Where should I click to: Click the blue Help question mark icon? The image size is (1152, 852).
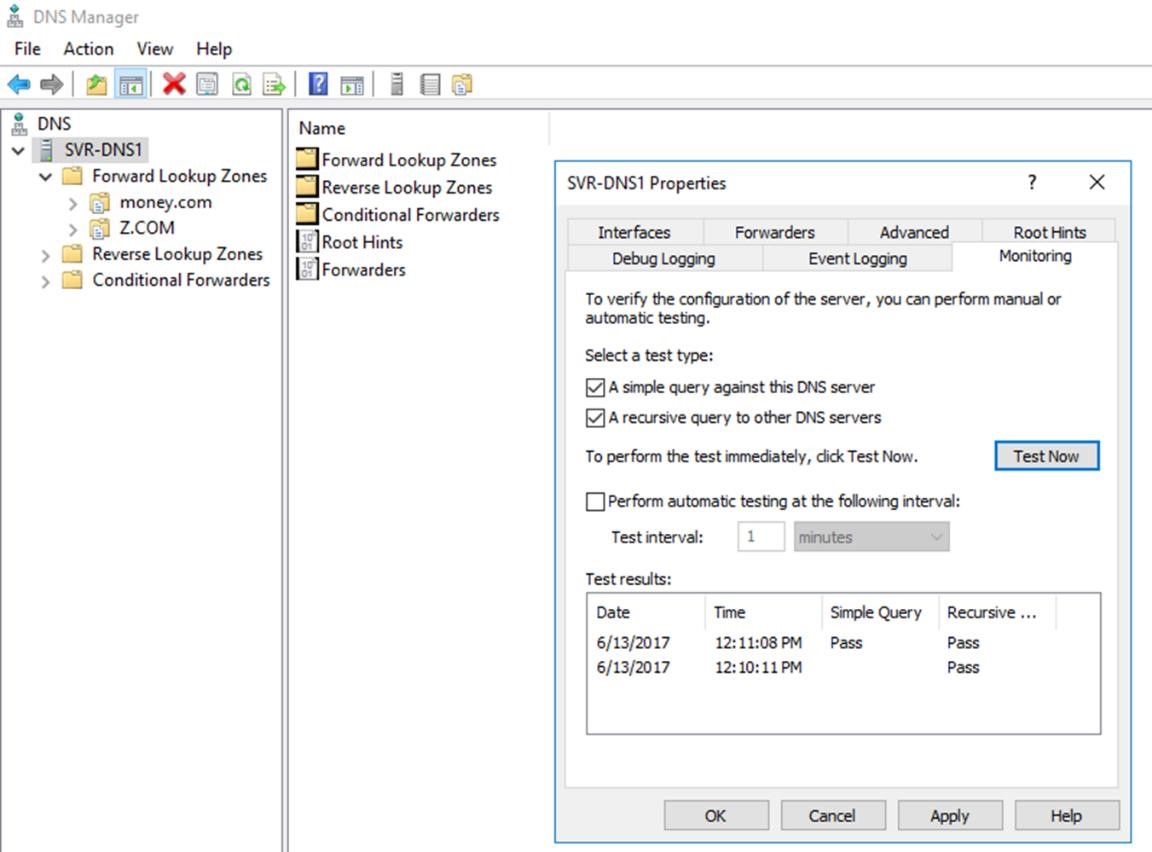coord(318,85)
